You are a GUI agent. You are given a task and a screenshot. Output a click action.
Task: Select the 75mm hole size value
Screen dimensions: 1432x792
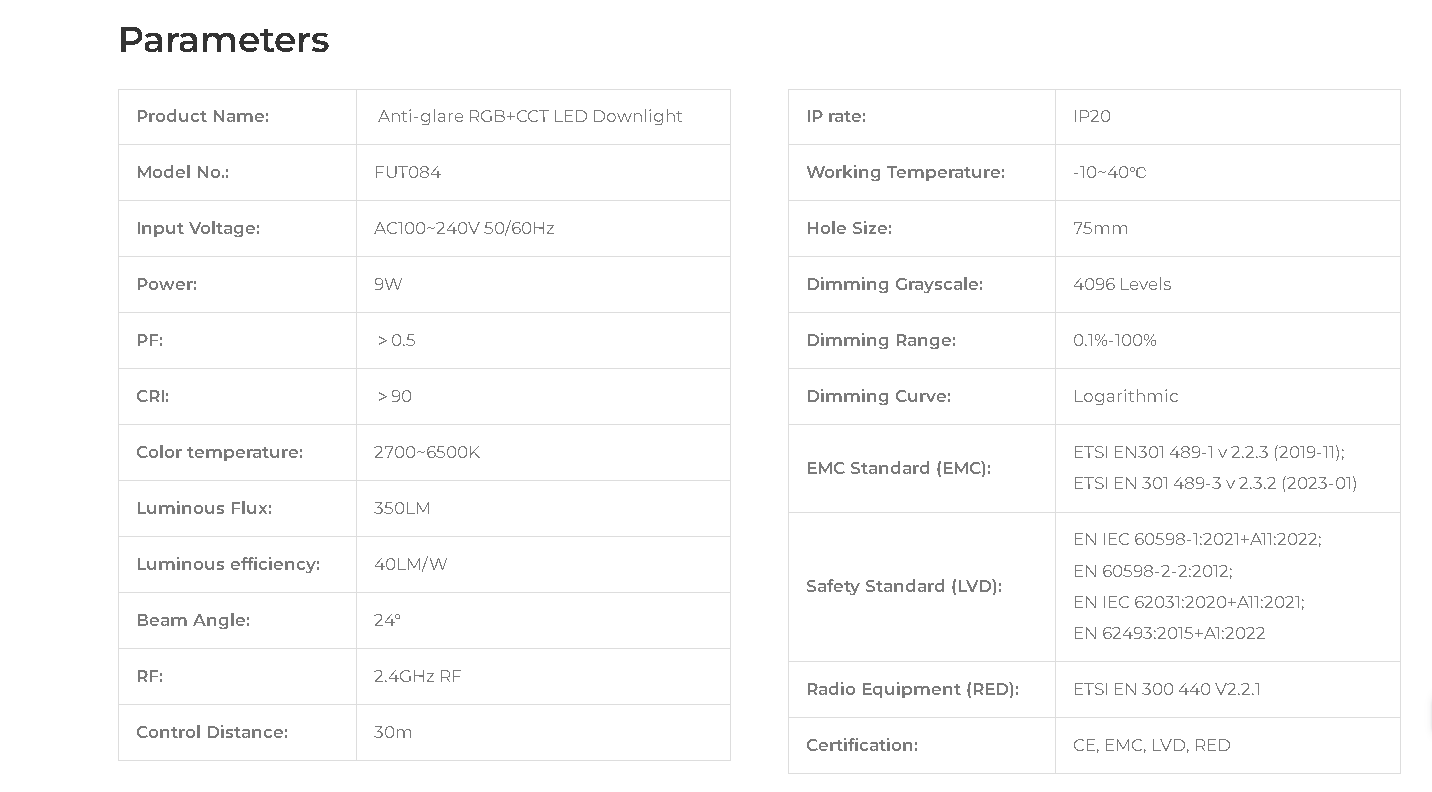(1100, 228)
